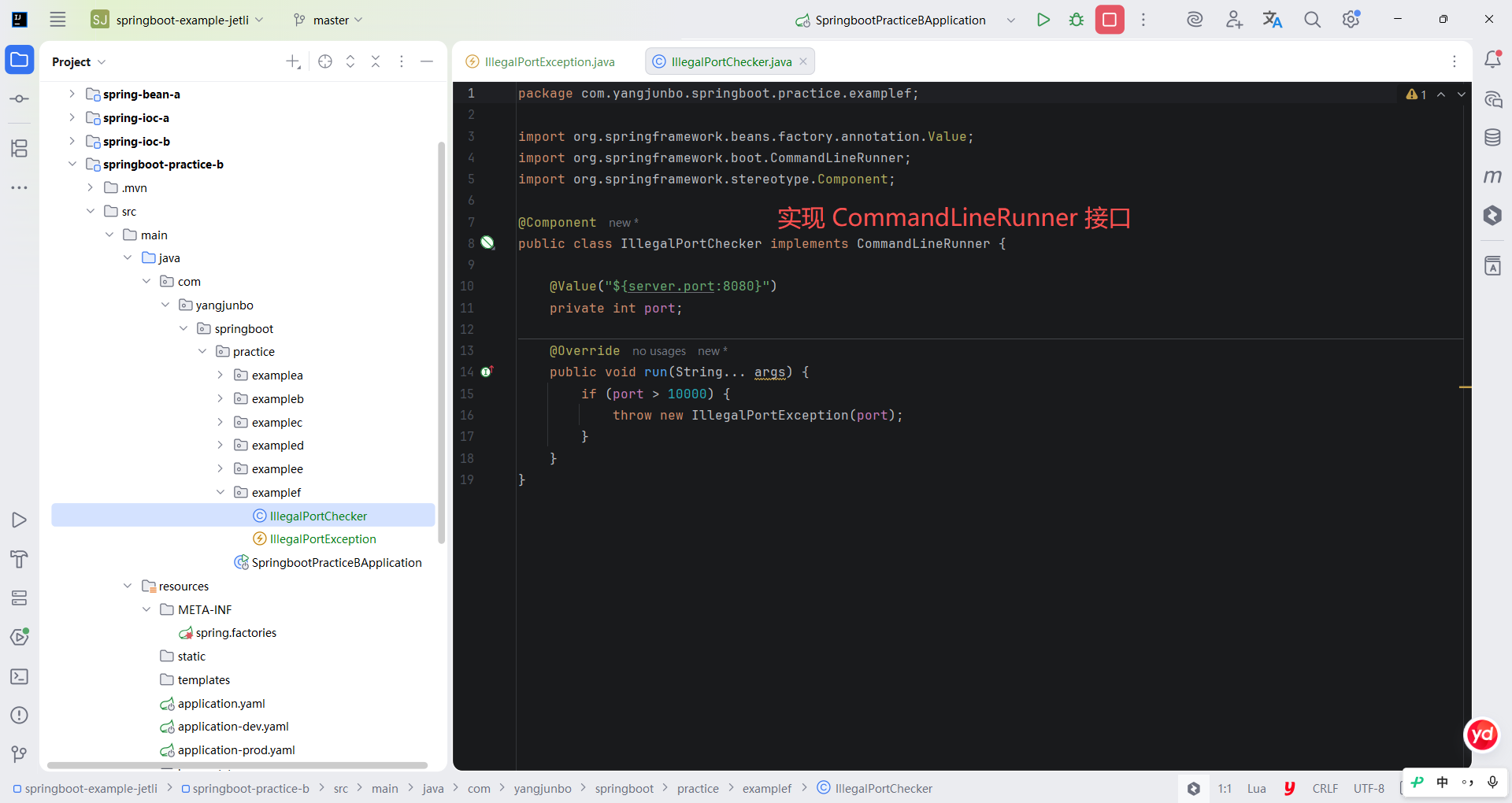The height and width of the screenshot is (803, 1512).
Task: Click the Project tree vertical scrollbar
Action: [x=441, y=342]
